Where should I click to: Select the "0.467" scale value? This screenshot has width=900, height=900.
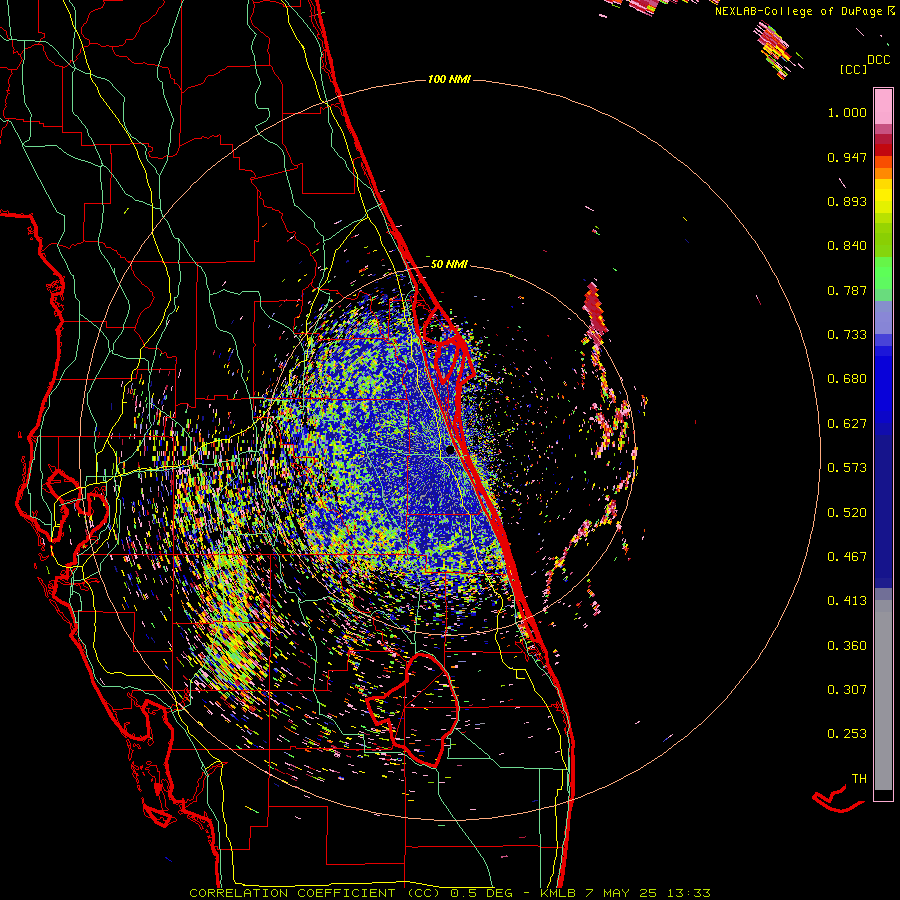[x=847, y=557]
